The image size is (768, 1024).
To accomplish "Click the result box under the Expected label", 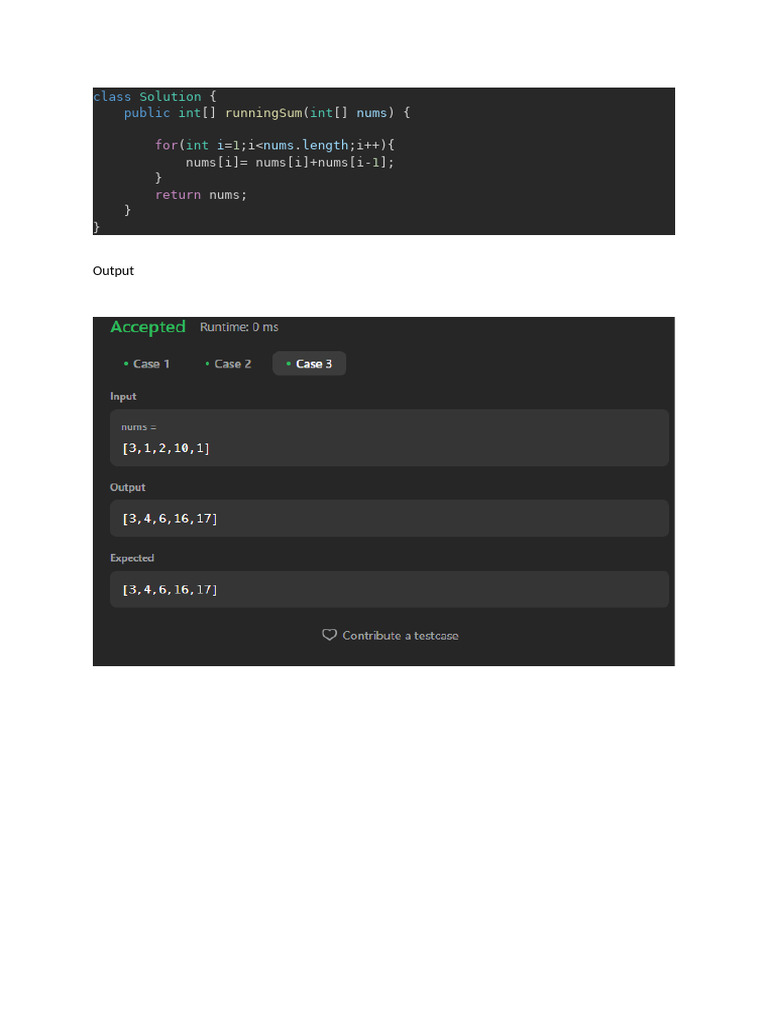I will [389, 589].
